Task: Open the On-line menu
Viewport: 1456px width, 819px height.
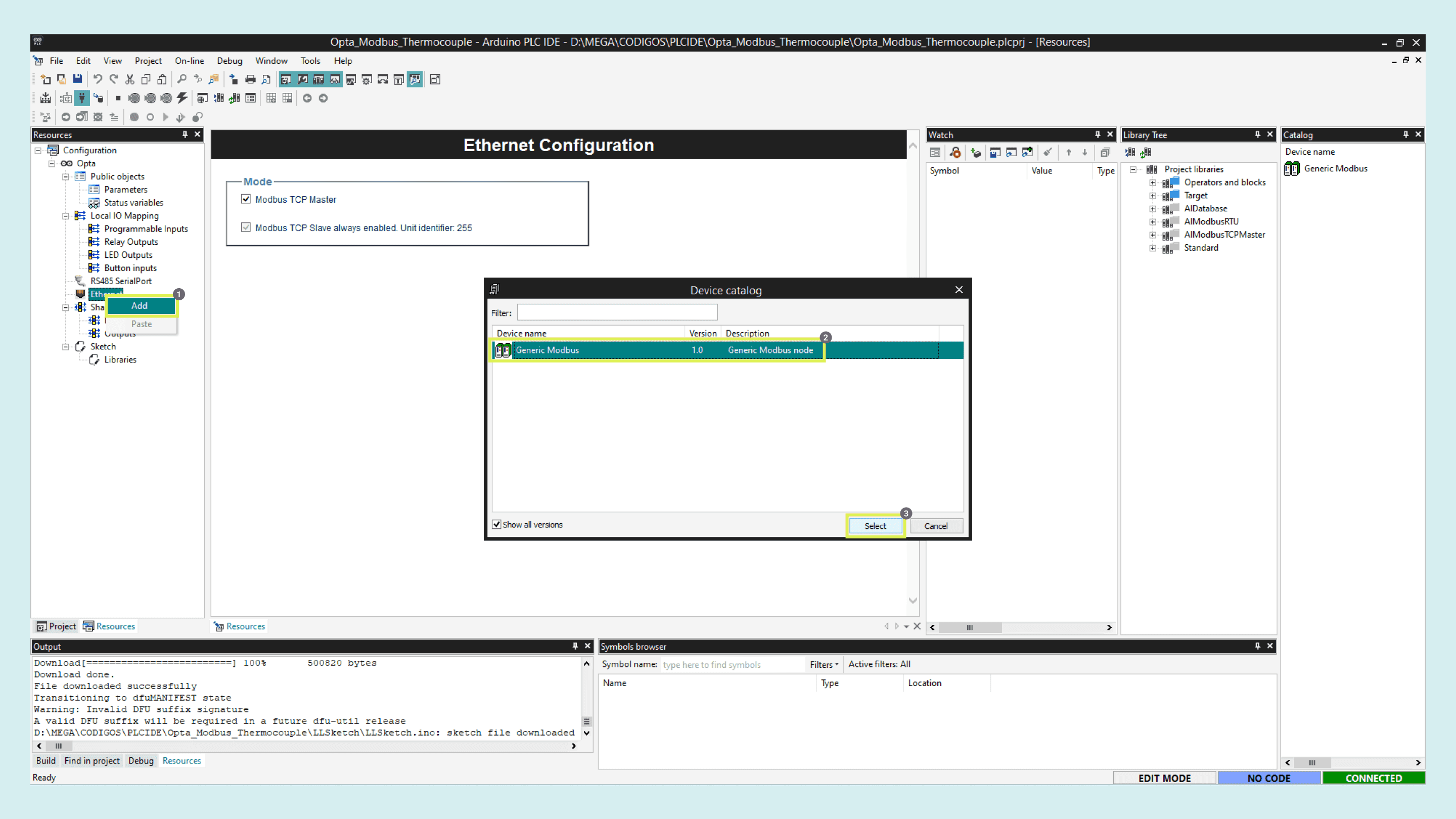Action: [190, 61]
